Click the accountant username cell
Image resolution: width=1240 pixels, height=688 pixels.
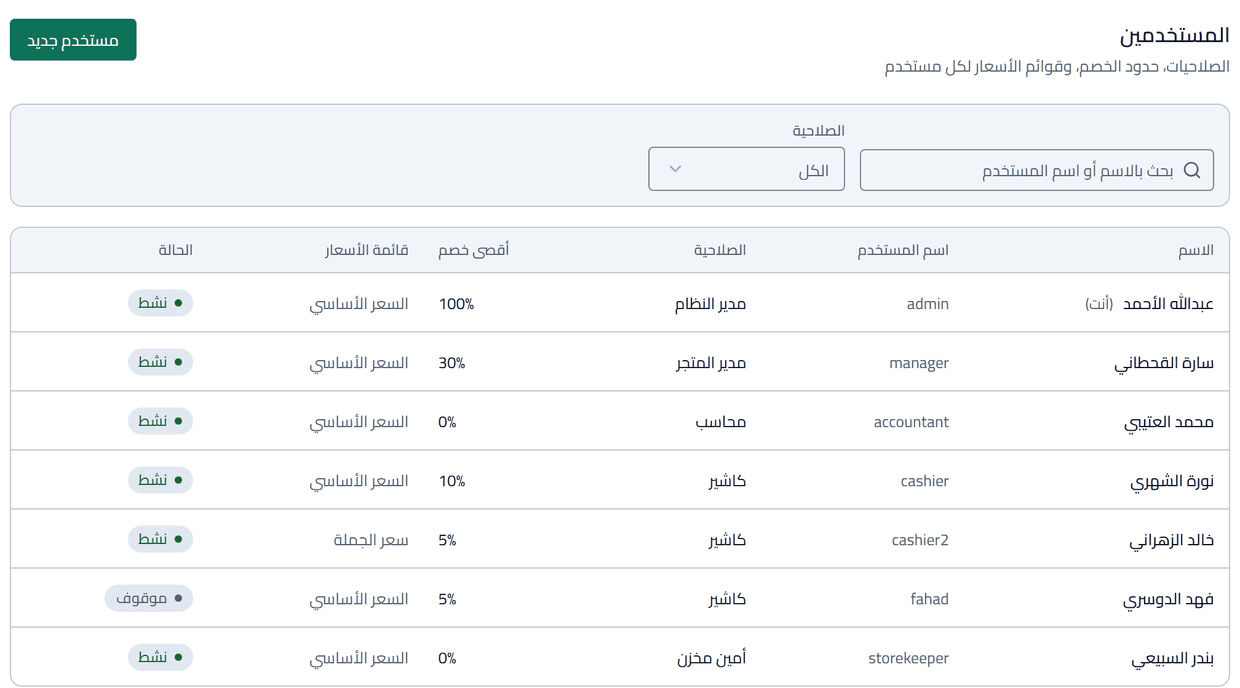pyautogui.click(x=911, y=422)
